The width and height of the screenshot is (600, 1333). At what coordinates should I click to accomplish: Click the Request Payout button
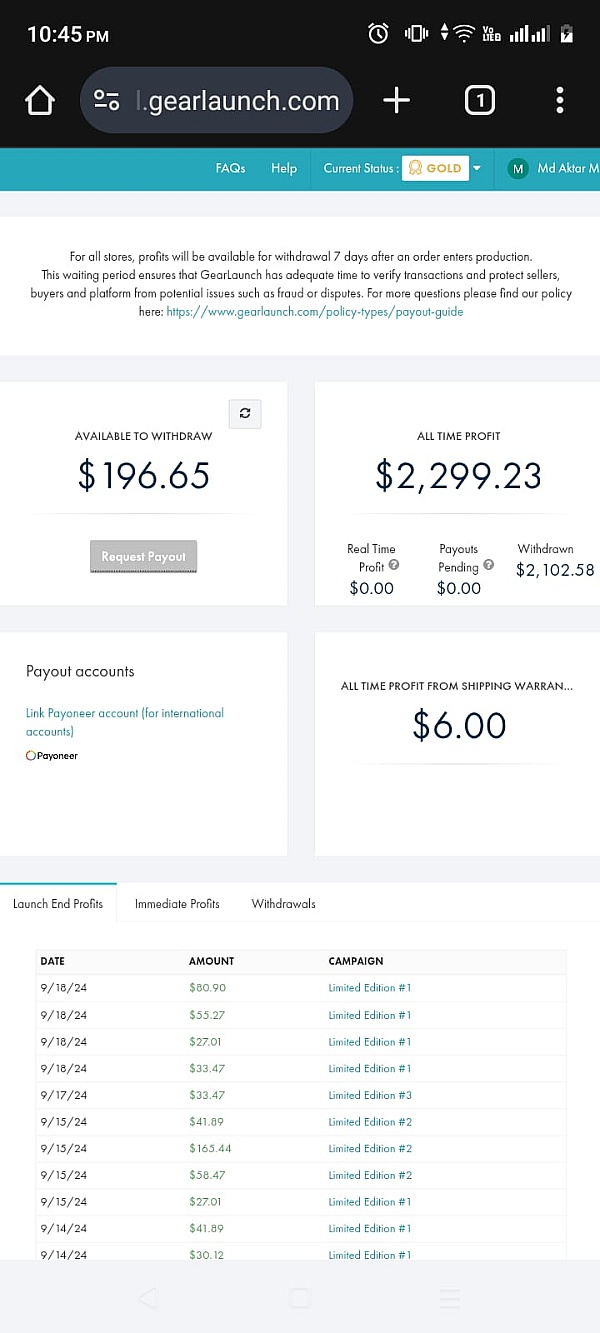point(144,557)
